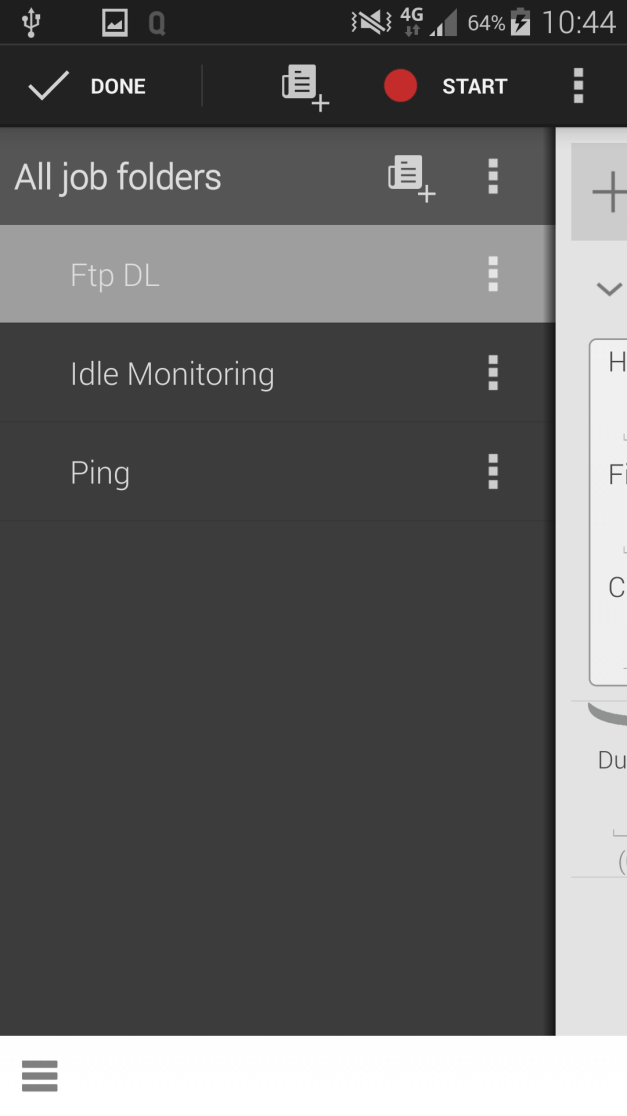Tap the DONE checkmark button

87,86
